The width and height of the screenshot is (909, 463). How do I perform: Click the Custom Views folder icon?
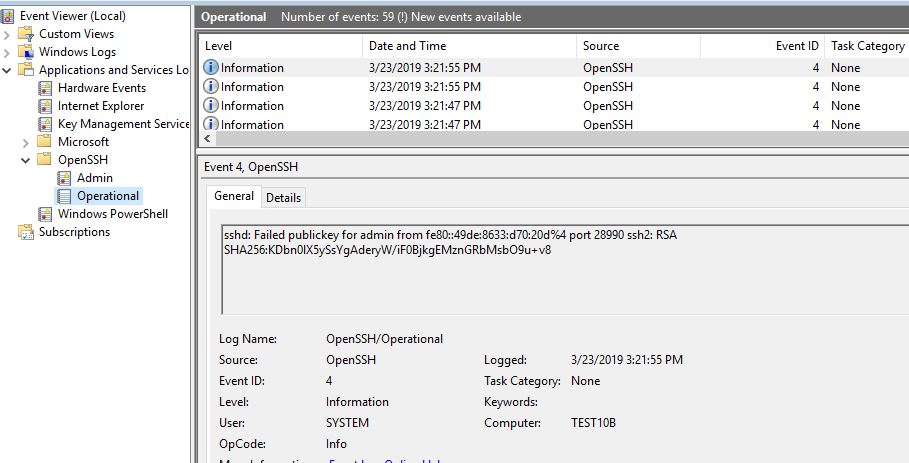point(26,34)
